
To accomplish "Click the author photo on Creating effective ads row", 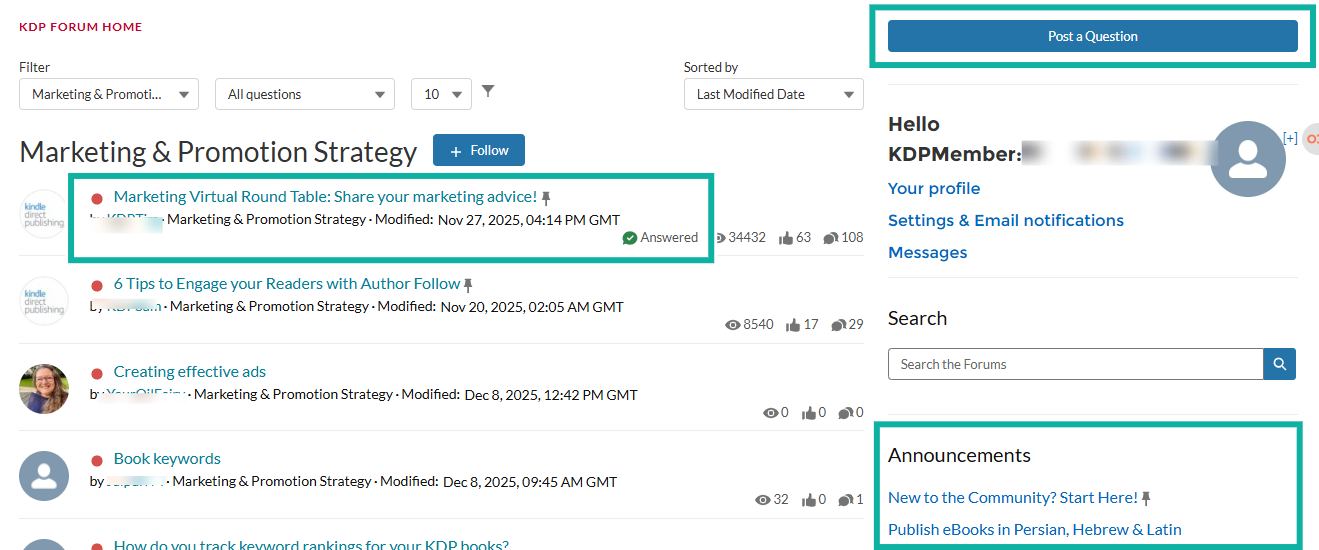I will [44, 389].
